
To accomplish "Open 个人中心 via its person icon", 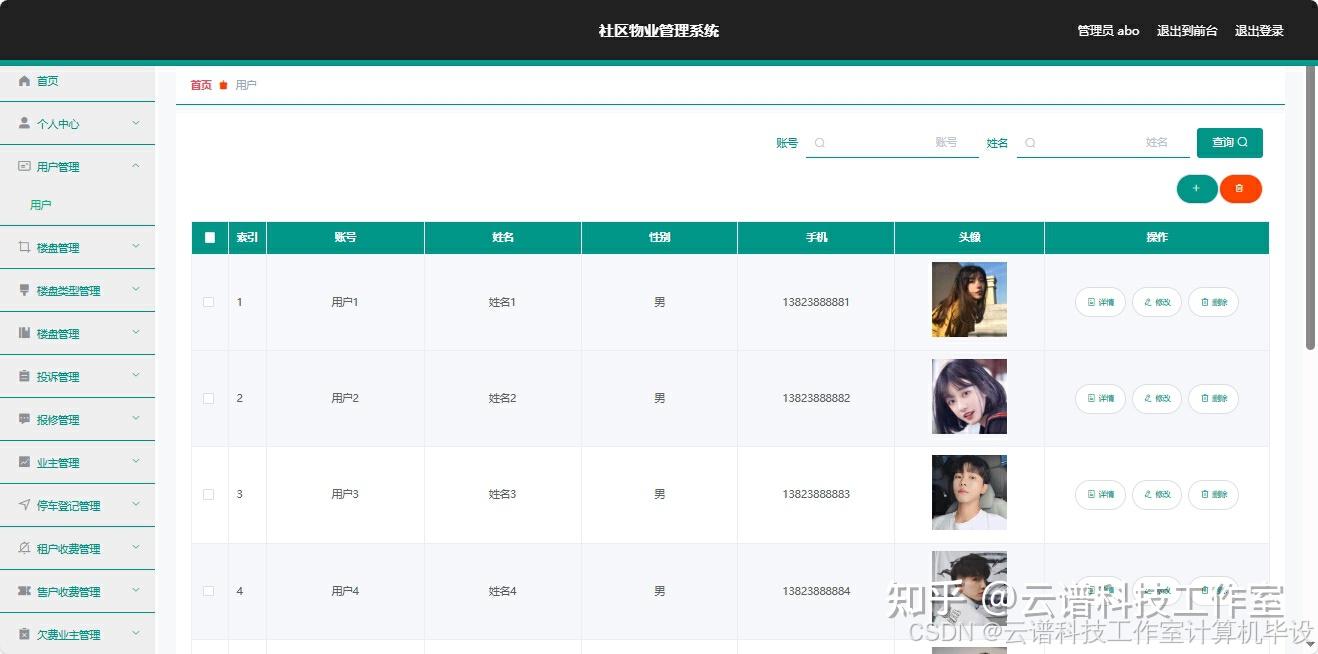I will 22,123.
